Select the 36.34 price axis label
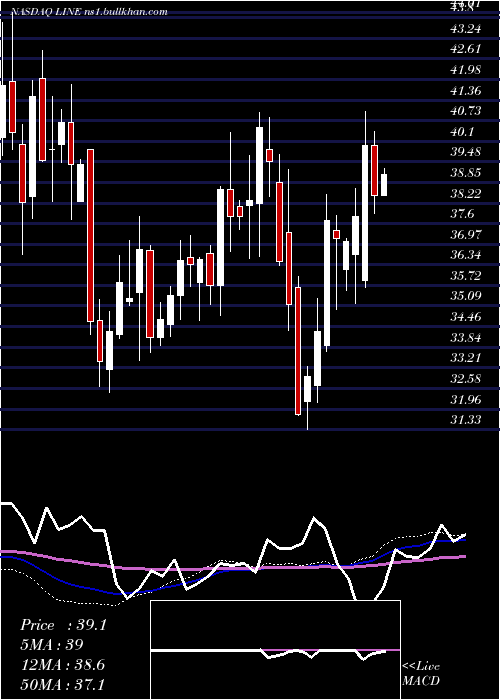The height and width of the screenshot is (700, 500). pyautogui.click(x=466, y=255)
